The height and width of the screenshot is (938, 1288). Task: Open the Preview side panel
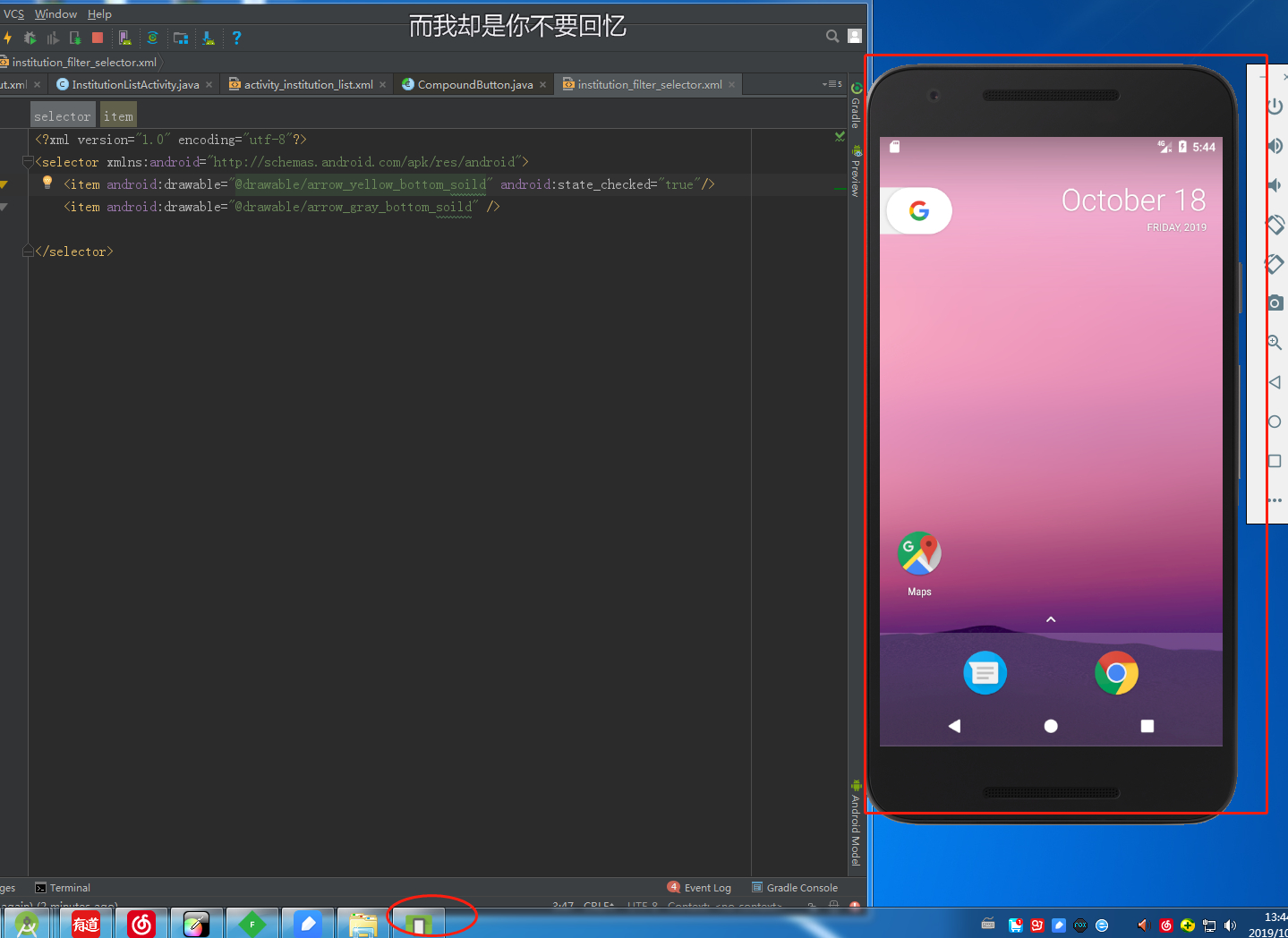(857, 172)
